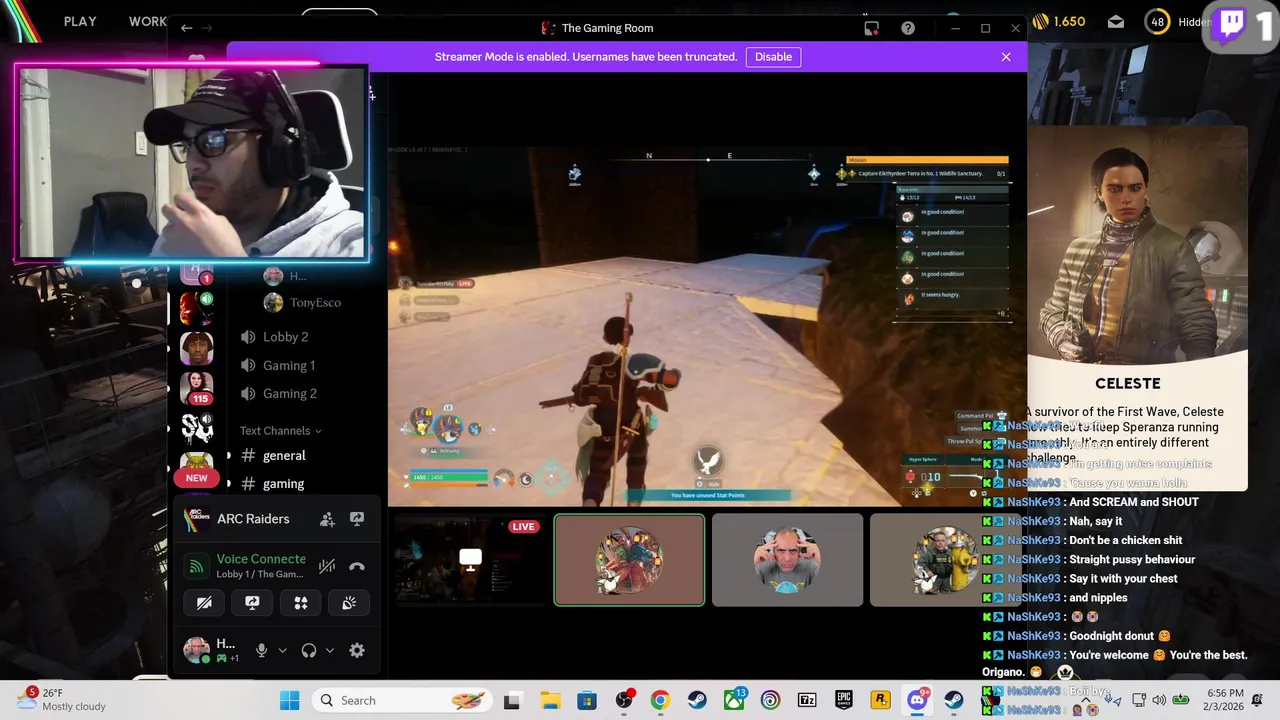The image size is (1280, 720).
Task: Open weather widget showing 26°F
Action: click(x=60, y=700)
